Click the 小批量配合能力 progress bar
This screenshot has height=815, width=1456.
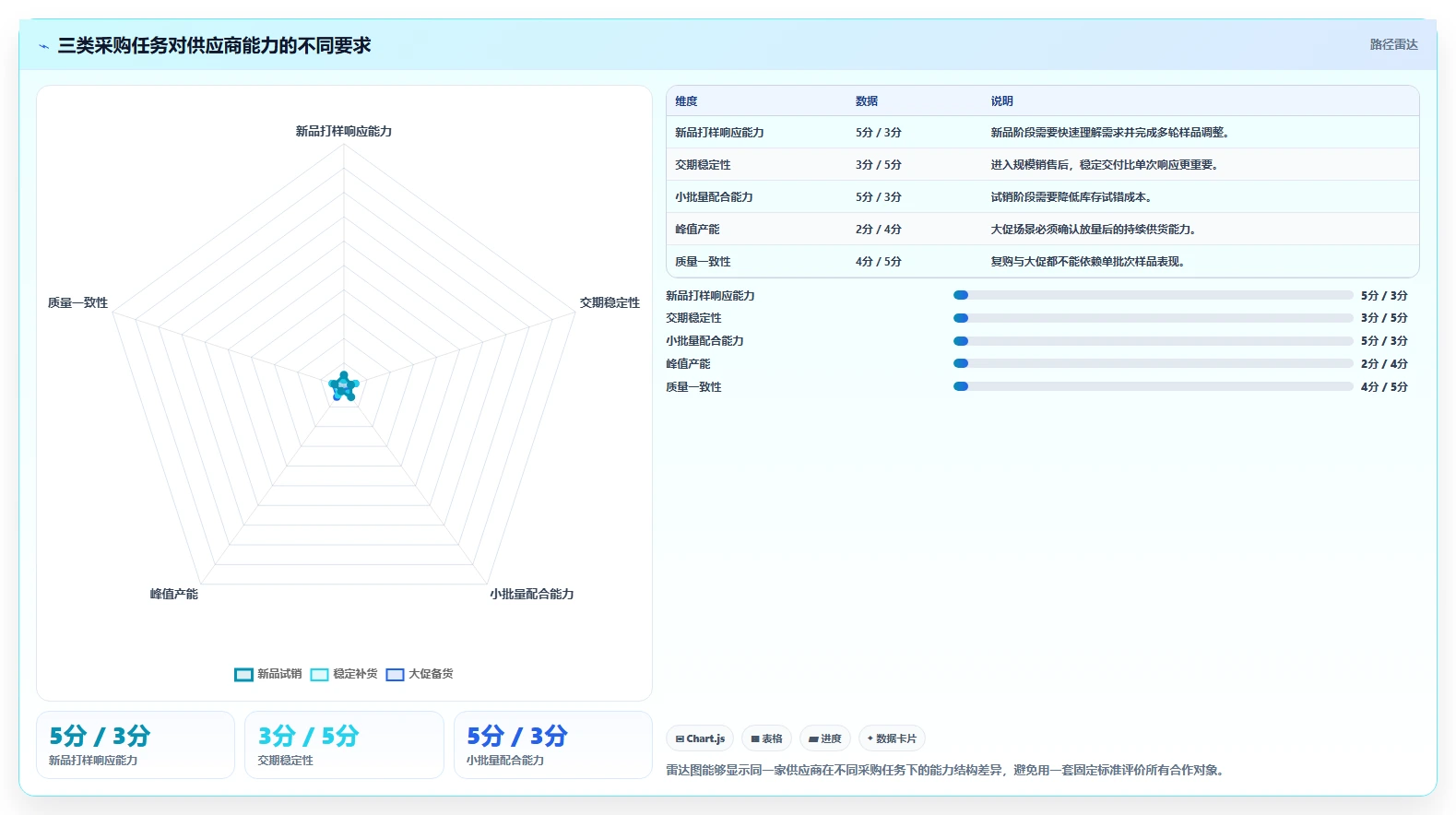[x=1153, y=341]
